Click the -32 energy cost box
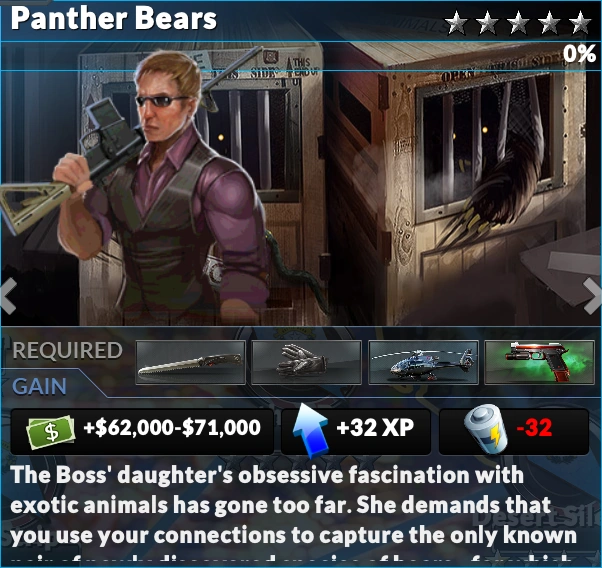 (x=514, y=432)
